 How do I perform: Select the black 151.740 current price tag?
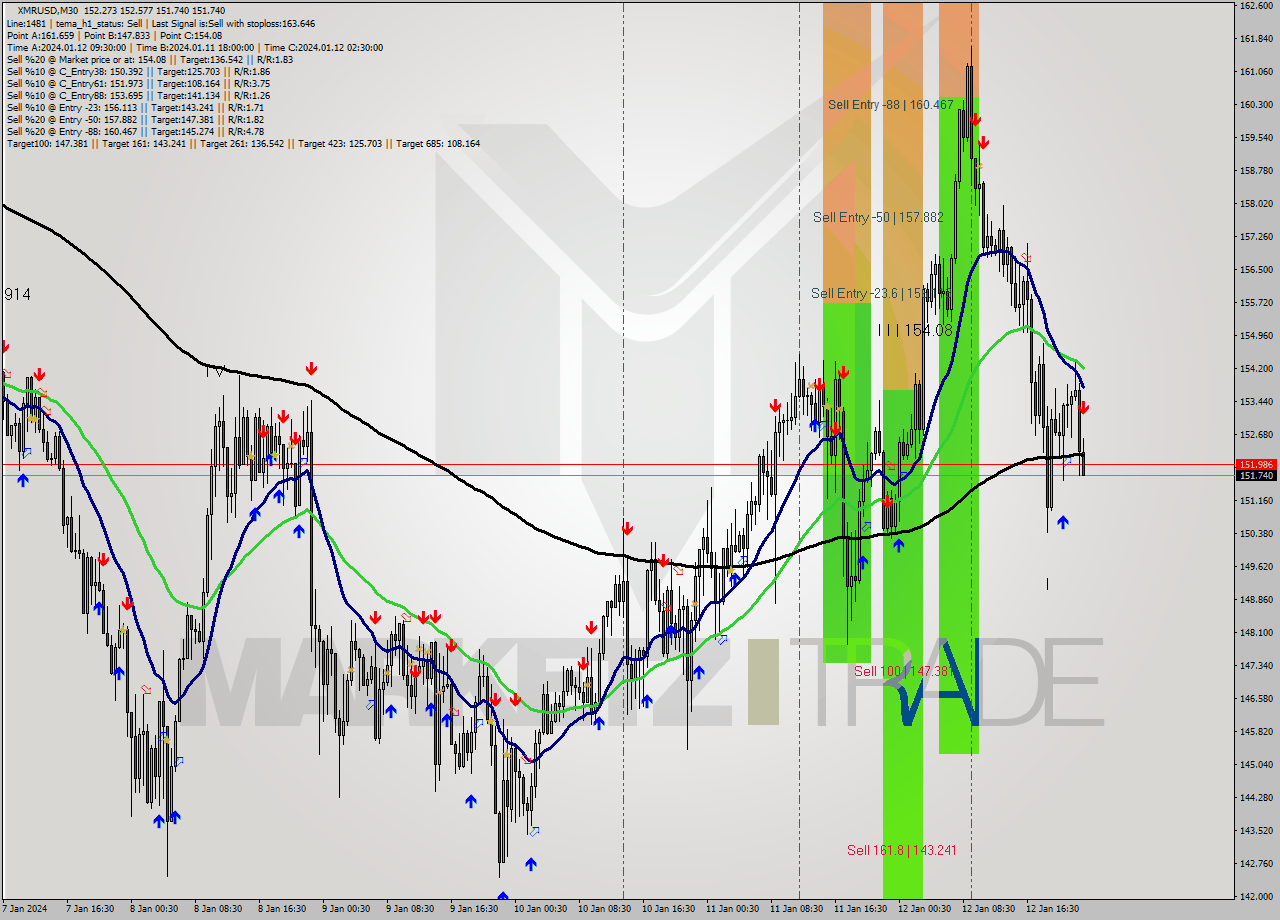(1256, 476)
